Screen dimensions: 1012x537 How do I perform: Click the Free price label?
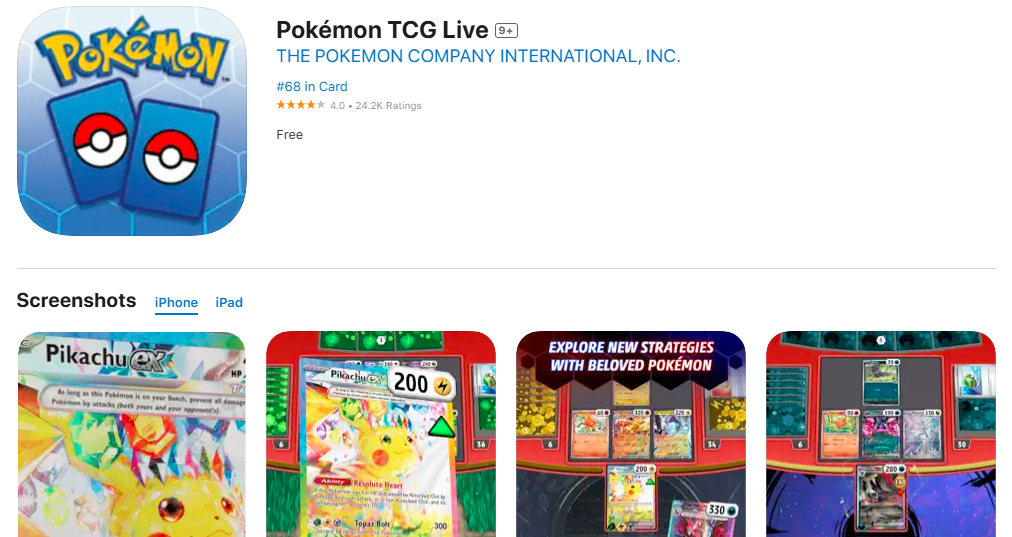click(x=290, y=134)
